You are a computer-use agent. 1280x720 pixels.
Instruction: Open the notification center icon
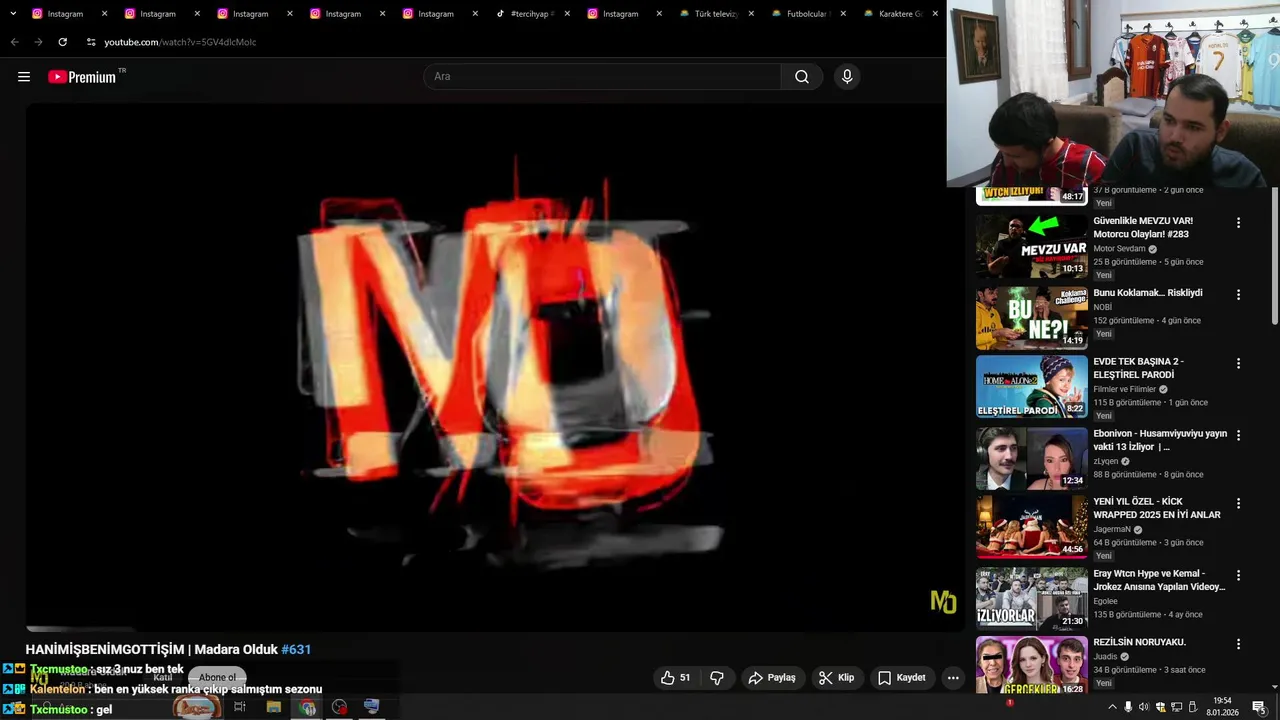point(1258,707)
